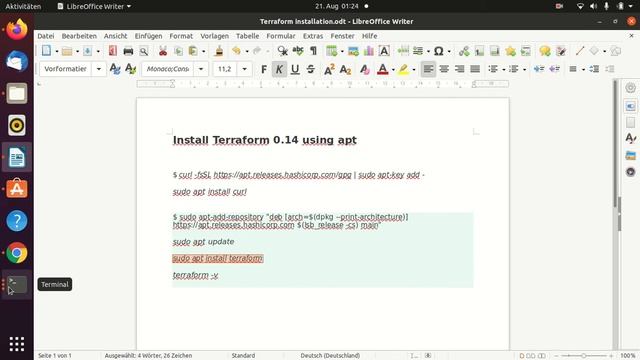Create a new document via toolbar icon
Screen dimensions: 640x360
tap(46, 51)
